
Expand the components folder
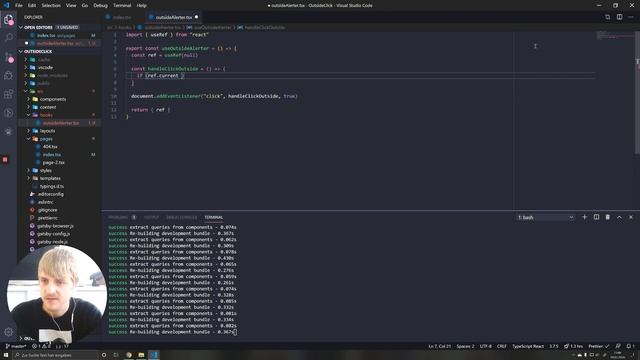click(x=53, y=99)
